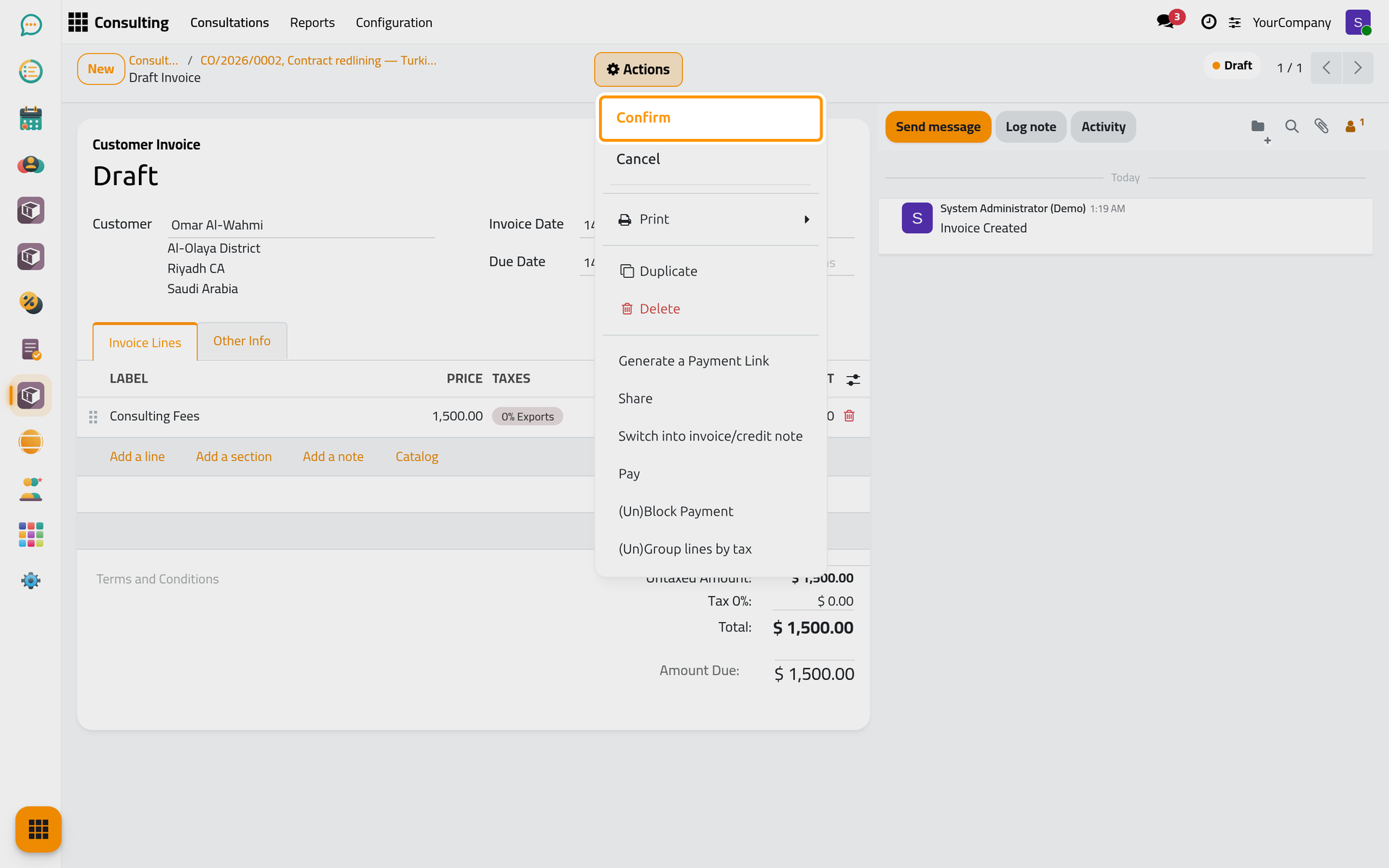Choose Cancel in the Actions menu
This screenshot has width=1389, height=868.
[x=710, y=159]
